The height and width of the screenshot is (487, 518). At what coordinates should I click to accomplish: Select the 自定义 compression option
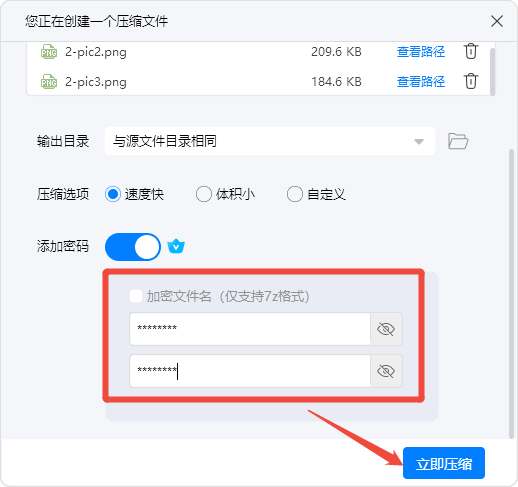295,194
